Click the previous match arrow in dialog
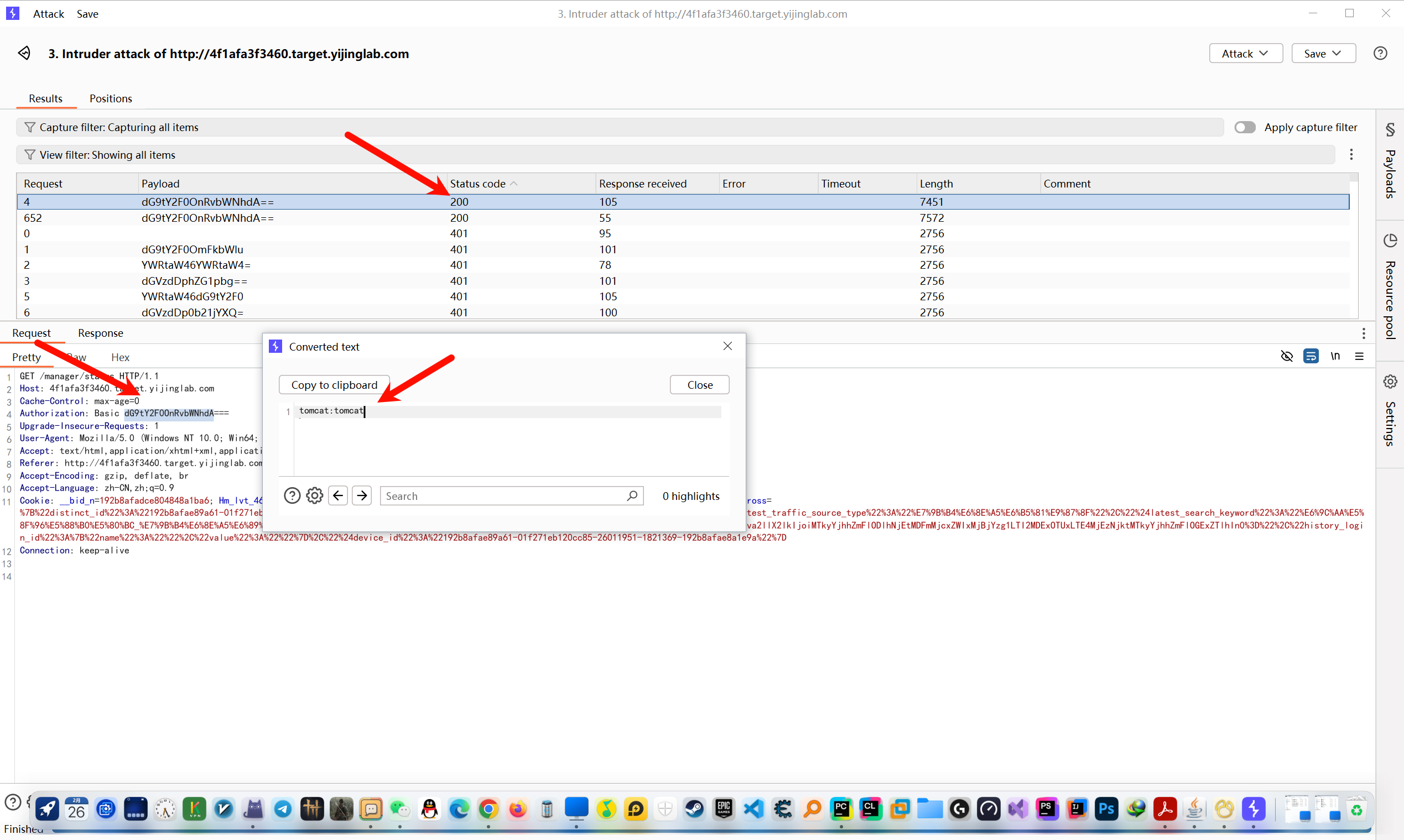Image resolution: width=1404 pixels, height=840 pixels. click(x=338, y=496)
